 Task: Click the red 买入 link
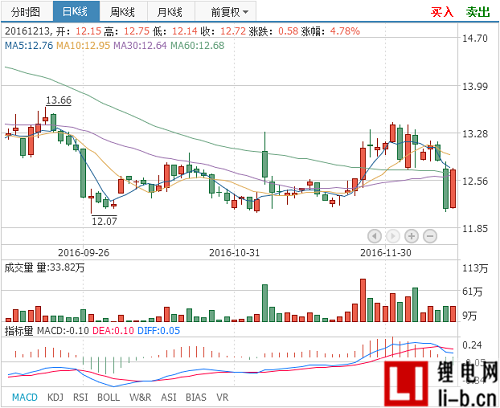(442, 12)
